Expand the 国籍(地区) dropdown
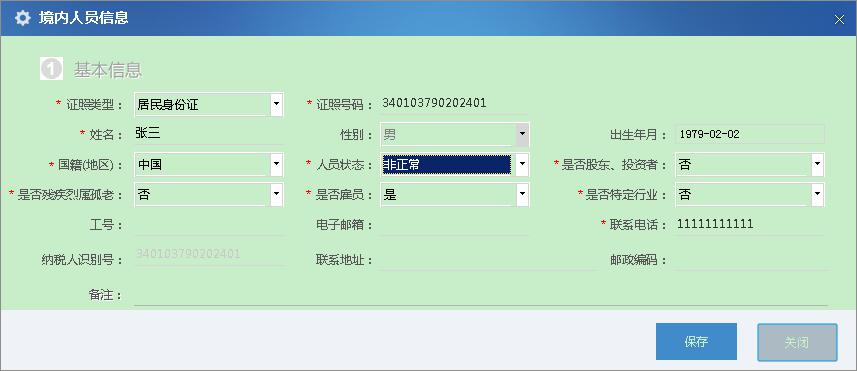 (277, 164)
